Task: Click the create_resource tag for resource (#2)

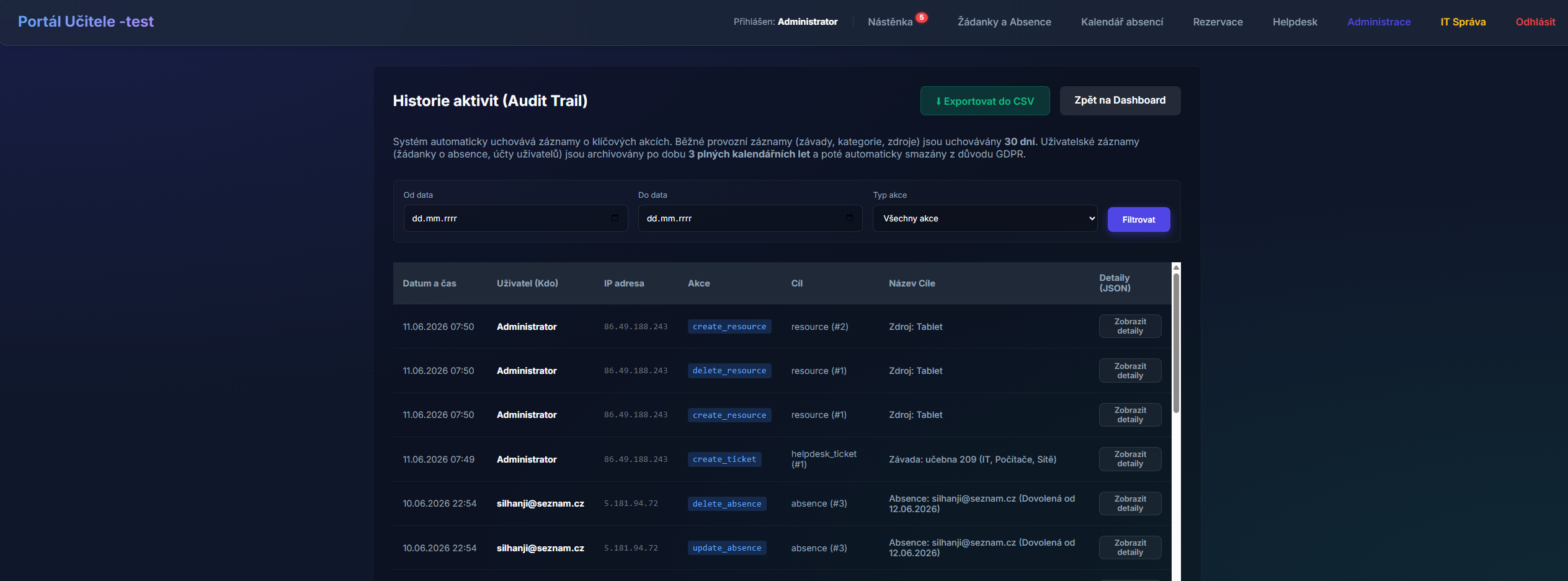Action: (729, 327)
